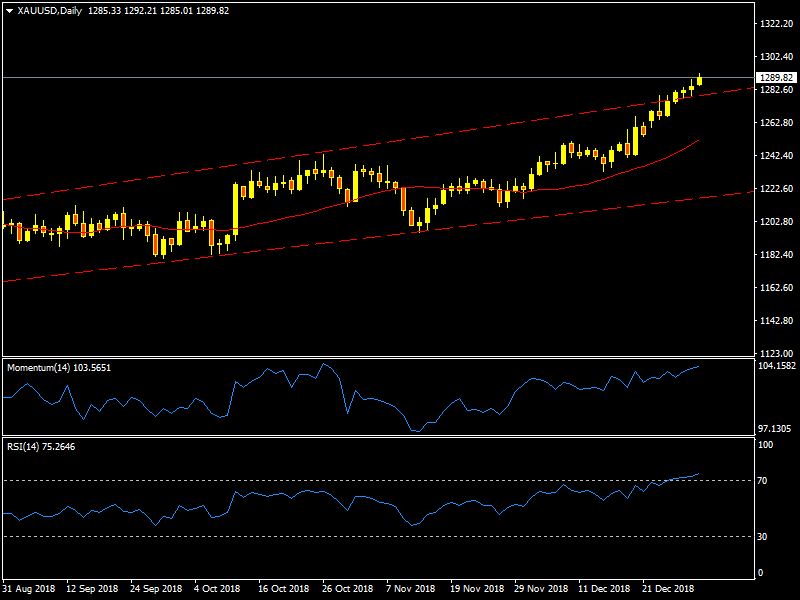This screenshot has width=800, height=600.
Task: Click the 1302.40 price scale value
Action: (776, 57)
